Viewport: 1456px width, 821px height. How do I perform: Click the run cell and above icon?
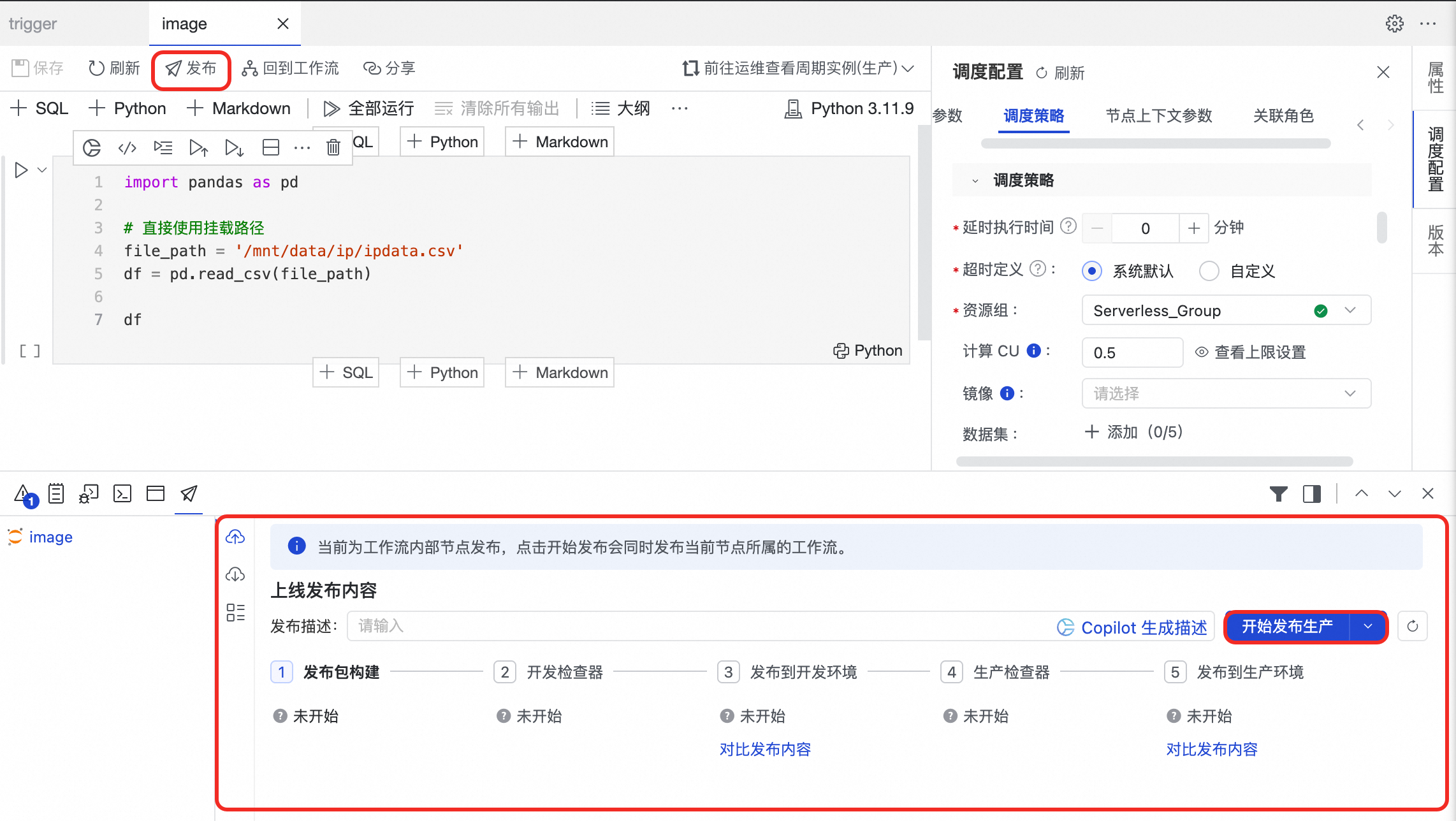(198, 147)
